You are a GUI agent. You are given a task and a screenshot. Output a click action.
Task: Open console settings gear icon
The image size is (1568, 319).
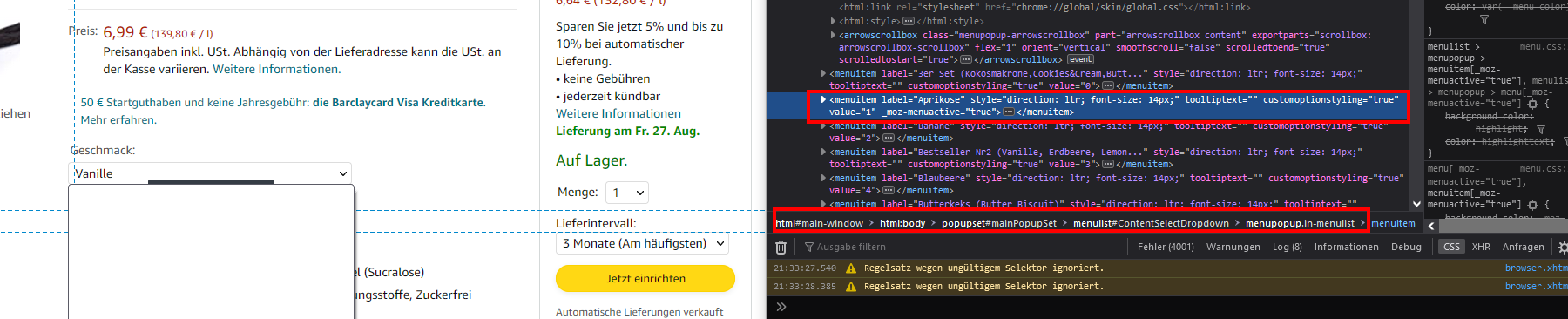point(1562,248)
